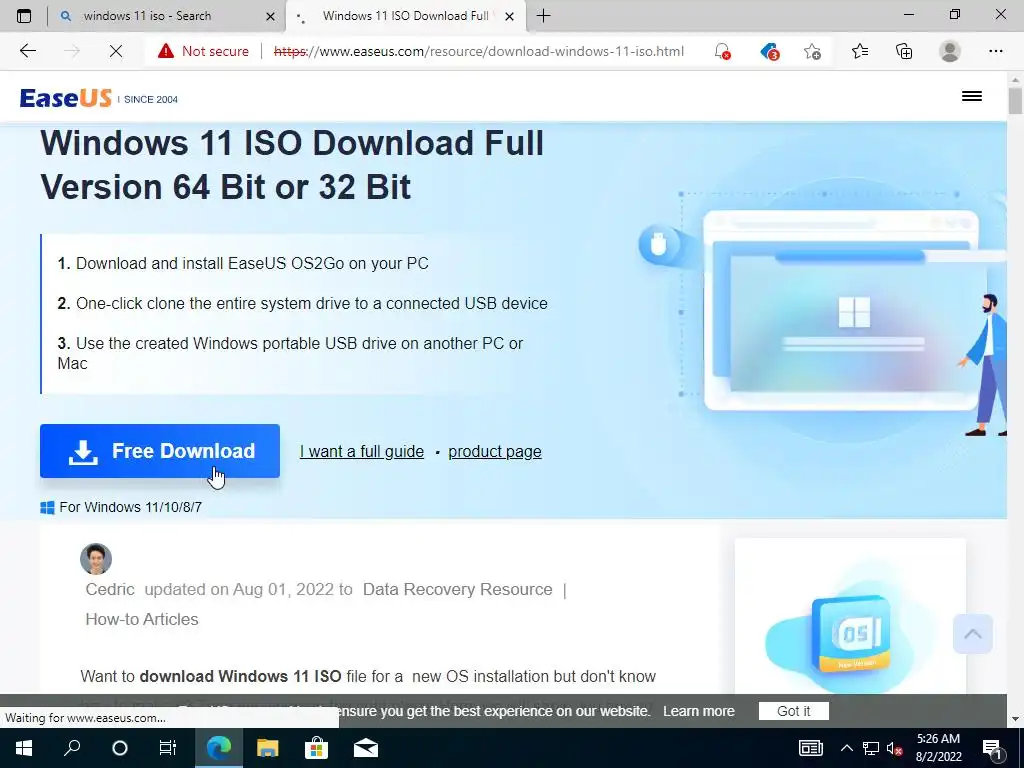
Task: Open the vertical tabs actions menu icon
Action: [24, 16]
